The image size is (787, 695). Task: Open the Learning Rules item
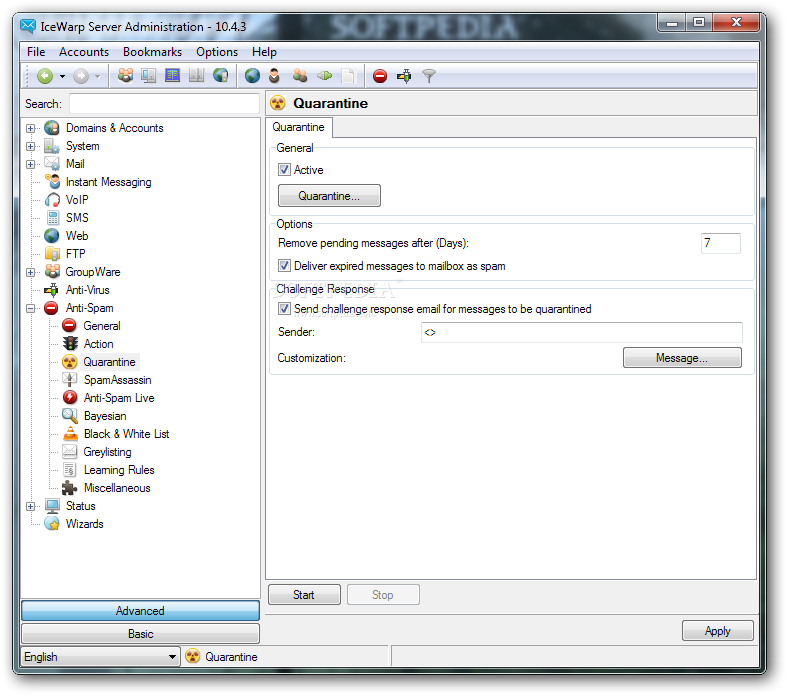(x=119, y=470)
